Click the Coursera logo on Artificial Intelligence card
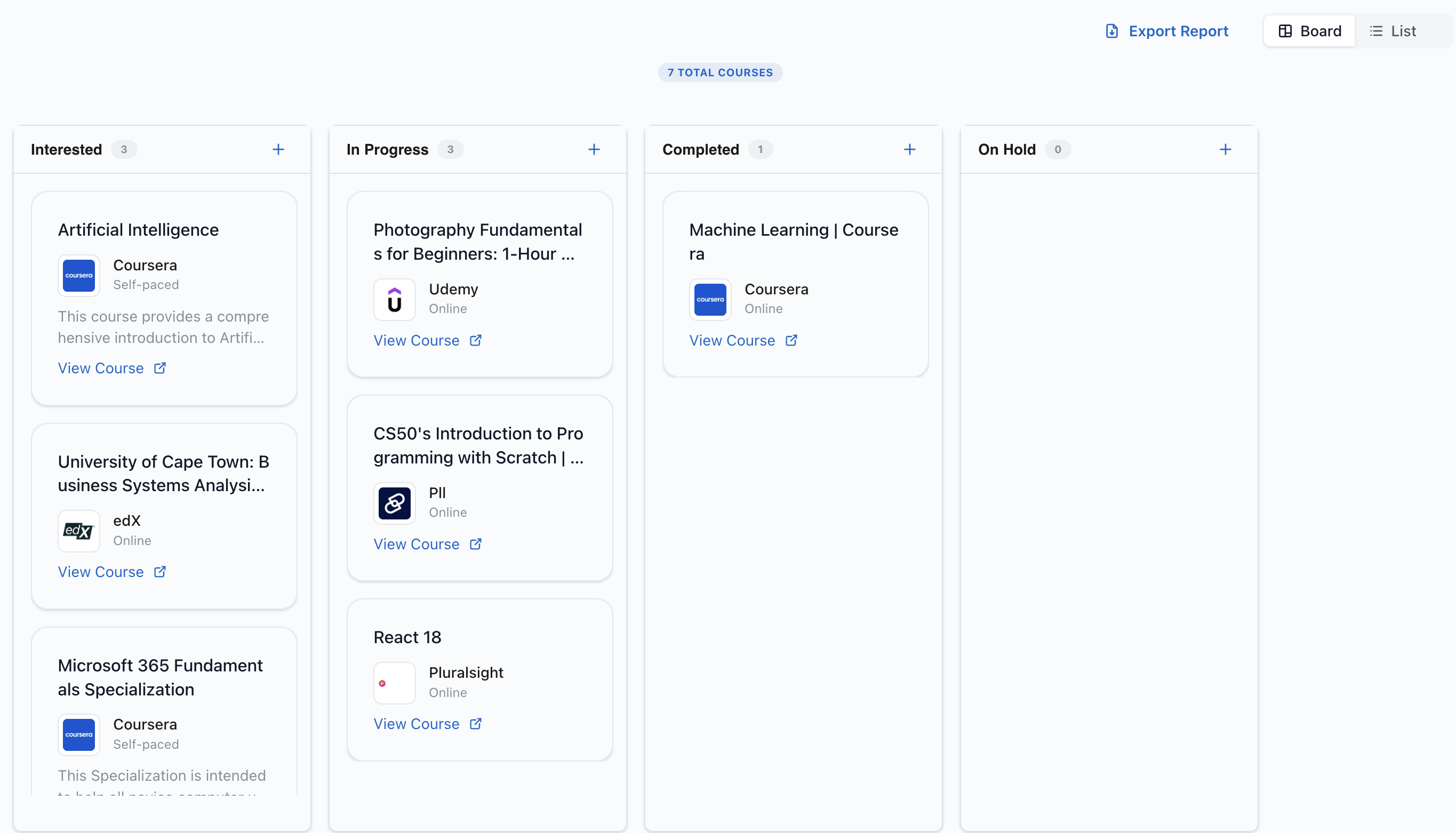The image size is (1456, 833). (x=78, y=275)
